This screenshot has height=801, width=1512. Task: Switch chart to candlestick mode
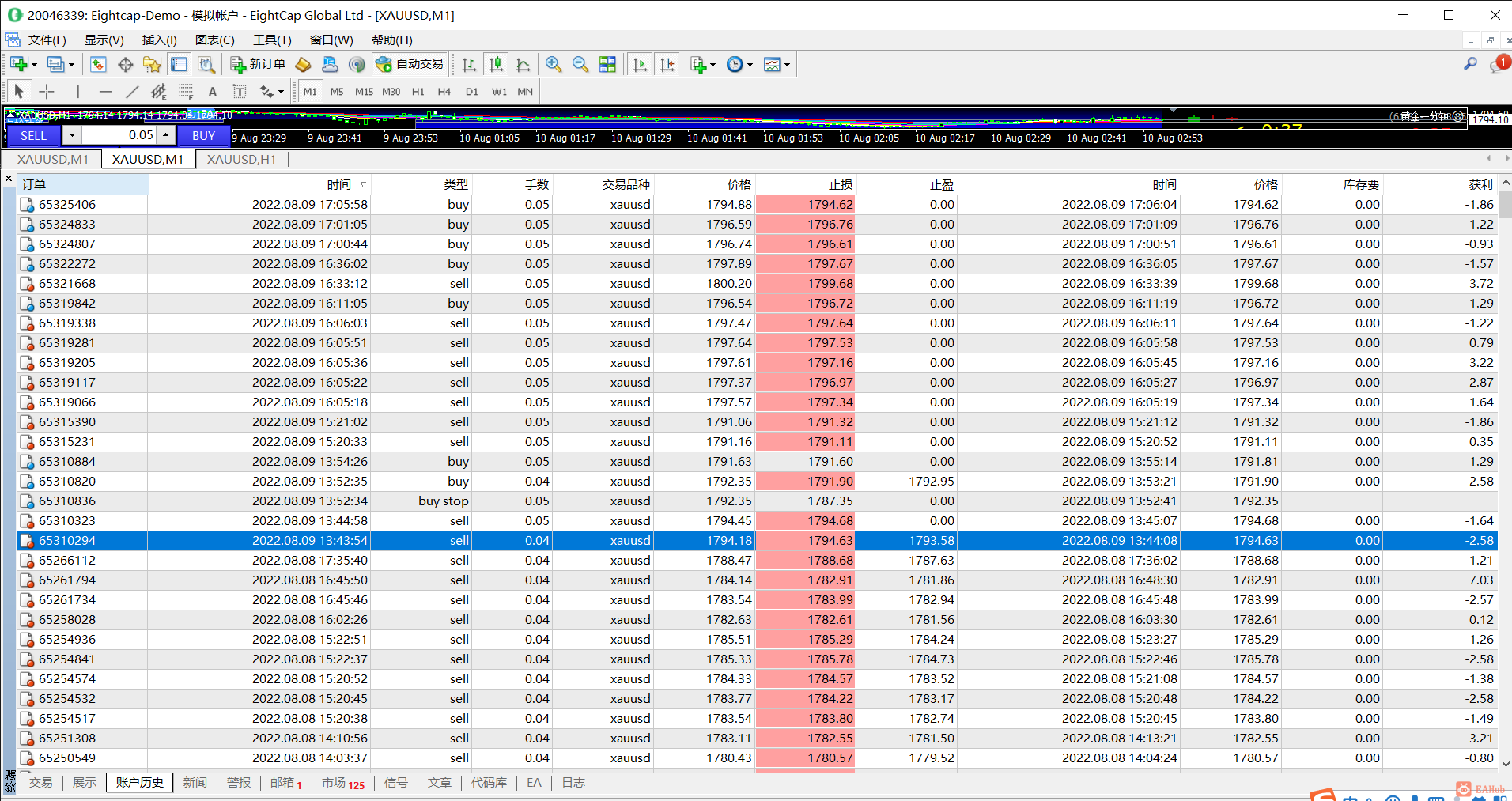(496, 64)
